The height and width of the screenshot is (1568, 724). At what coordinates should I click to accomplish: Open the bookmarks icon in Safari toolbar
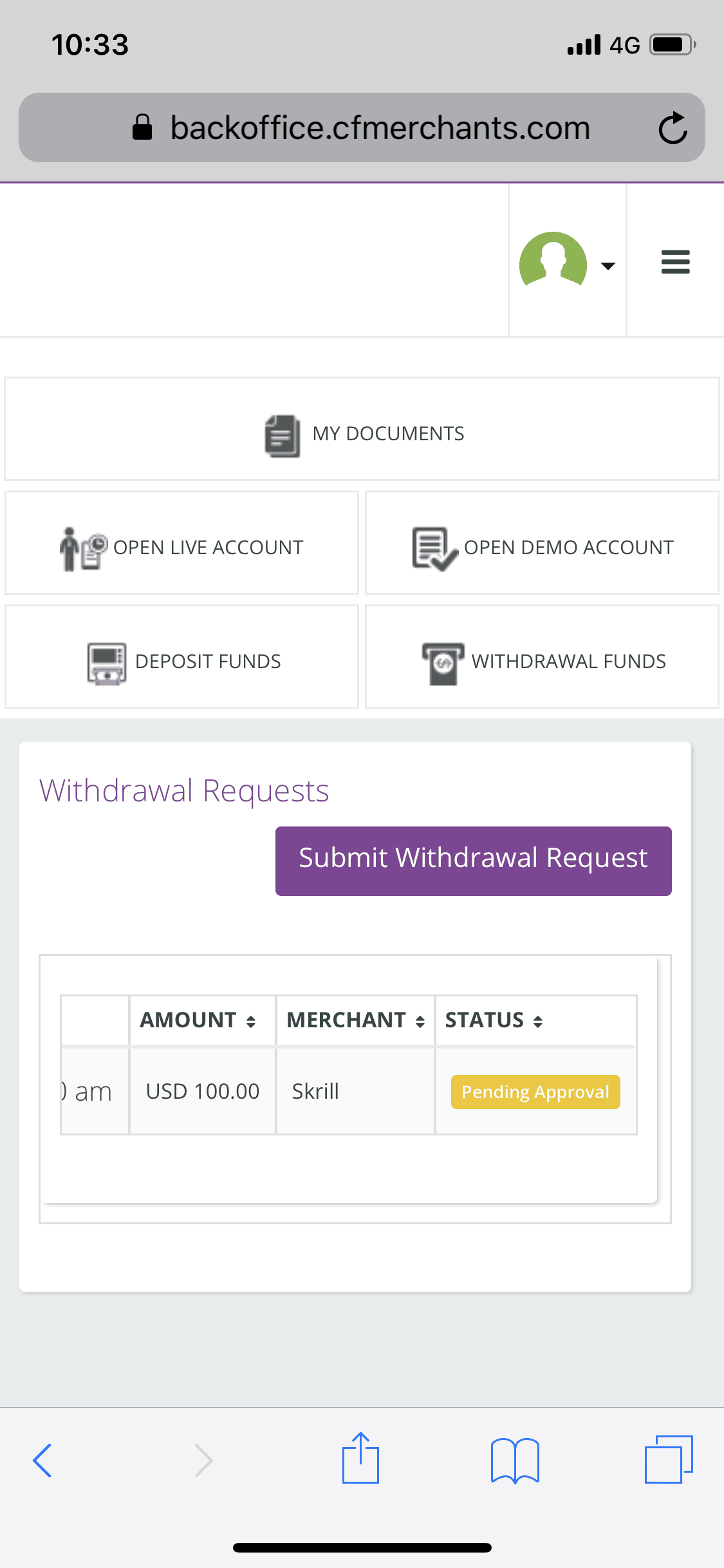click(515, 1459)
